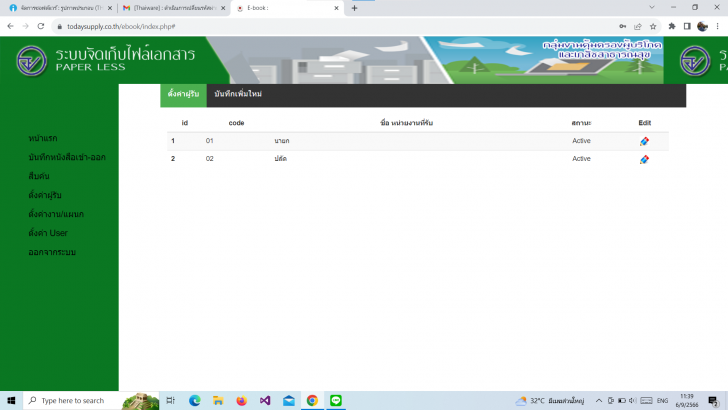The height and width of the screenshot is (410, 728).
Task: Open the Mail app from the taskbar
Action: (x=289, y=400)
